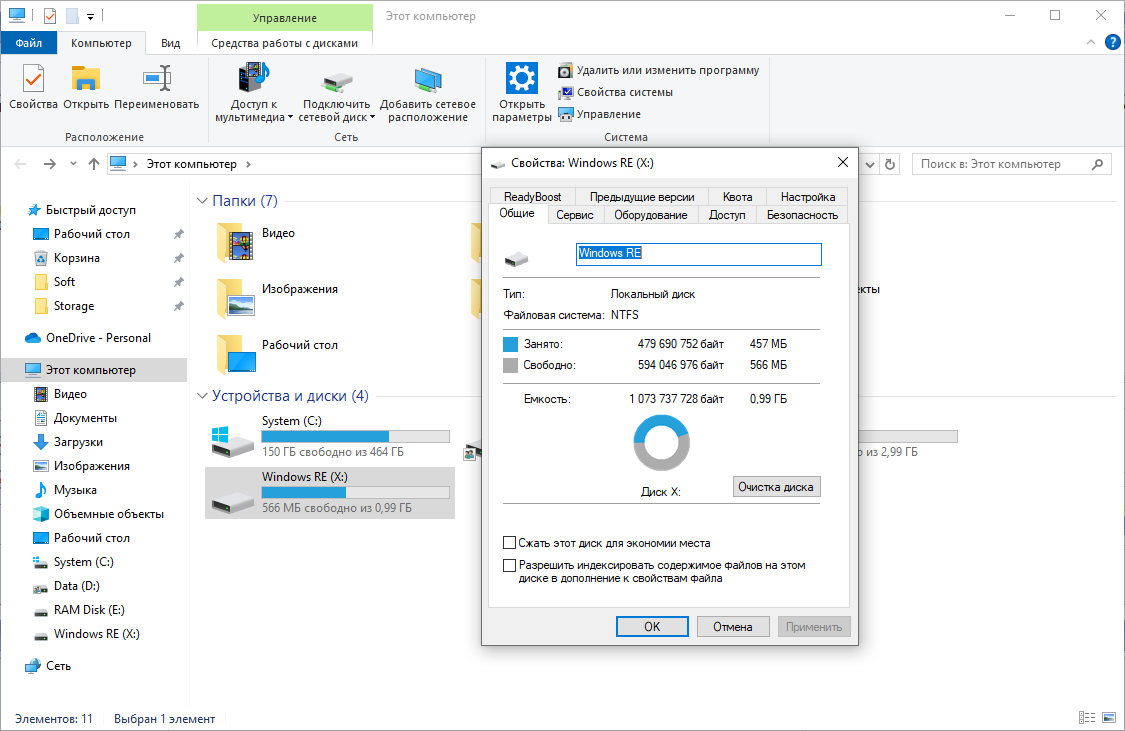Click the Help question mark icon
Screen dimensions: 1125x731
(x=1112, y=42)
